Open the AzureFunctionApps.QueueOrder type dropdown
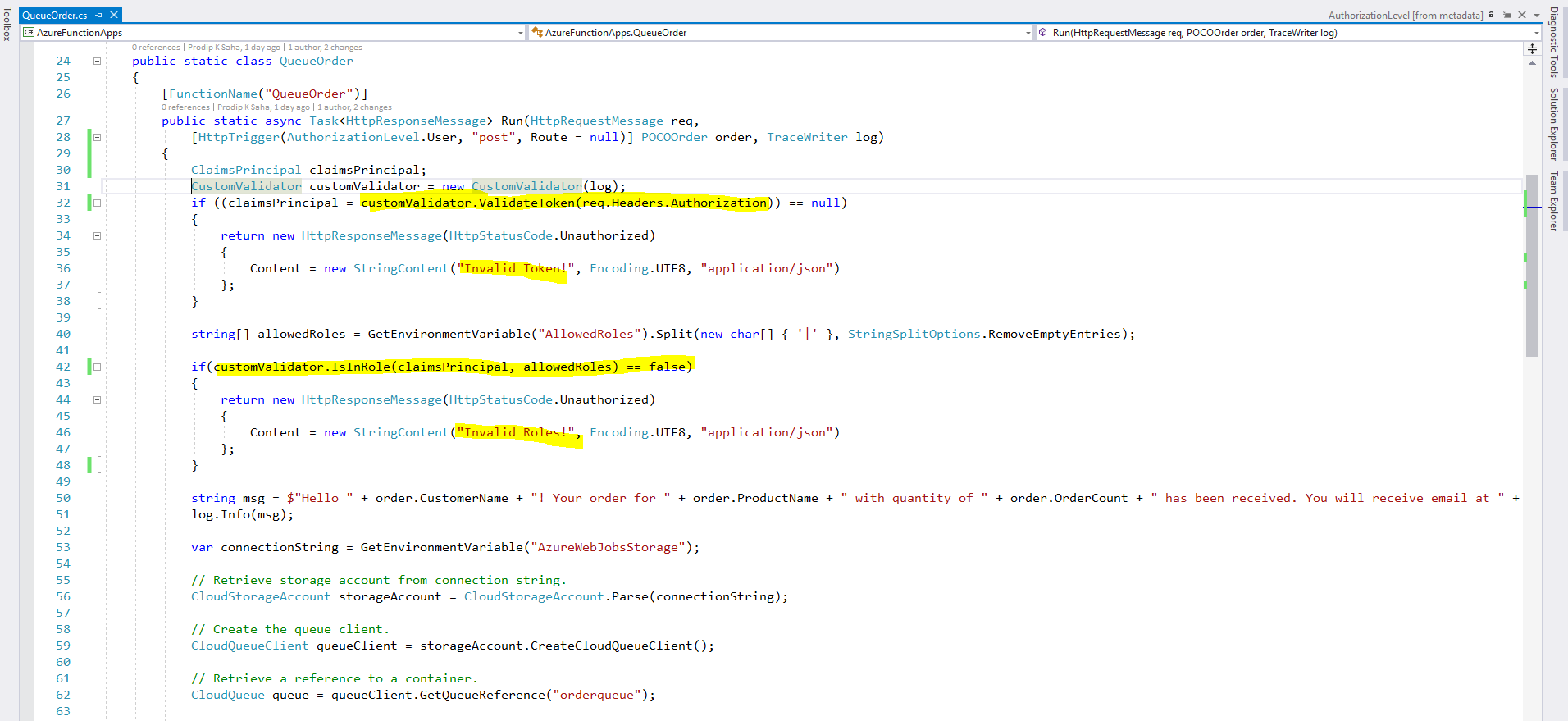The width and height of the screenshot is (1568, 721). point(1028,33)
